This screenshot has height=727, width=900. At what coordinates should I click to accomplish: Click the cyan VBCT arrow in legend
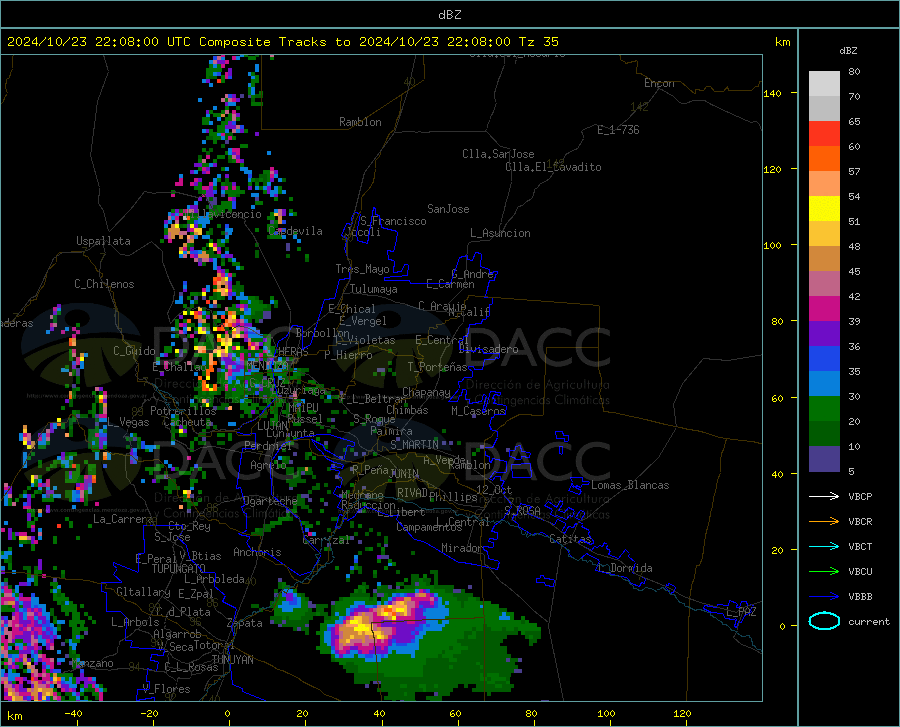[x=824, y=546]
